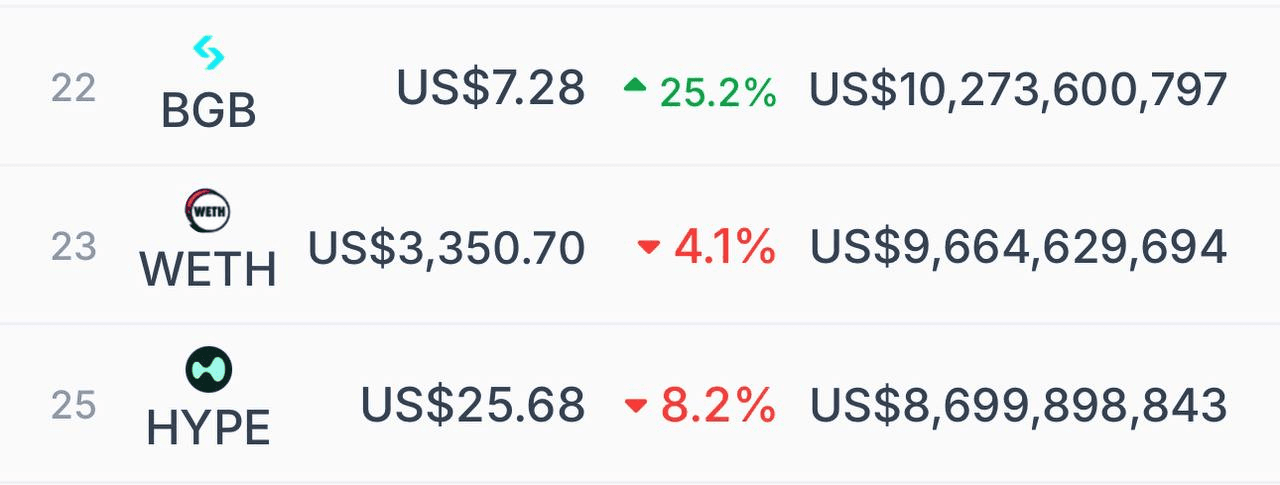The image size is (1280, 485).
Task: Open the BGB coin name link
Action: coord(208,112)
